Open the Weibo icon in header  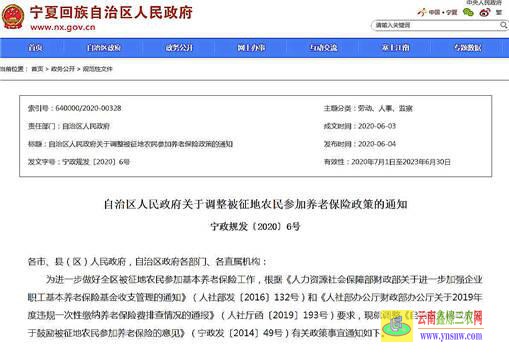pyautogui.click(x=485, y=13)
